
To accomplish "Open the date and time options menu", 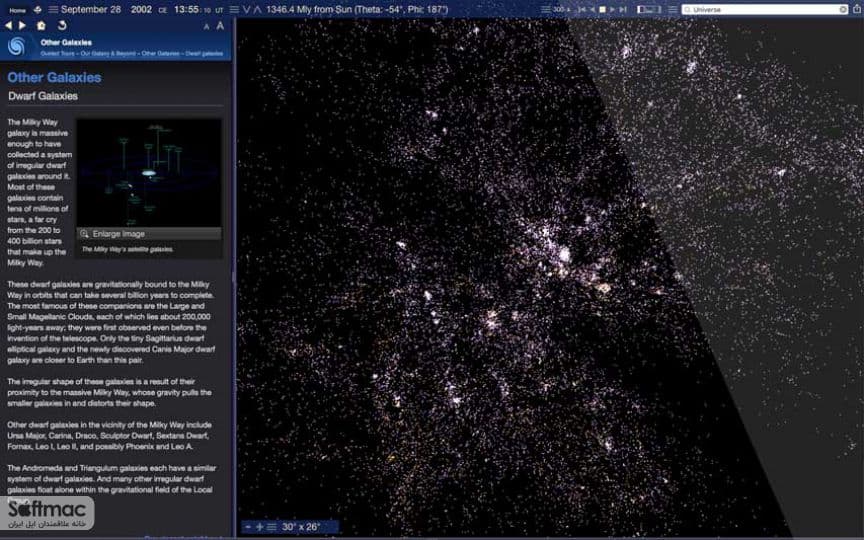I will point(53,9).
